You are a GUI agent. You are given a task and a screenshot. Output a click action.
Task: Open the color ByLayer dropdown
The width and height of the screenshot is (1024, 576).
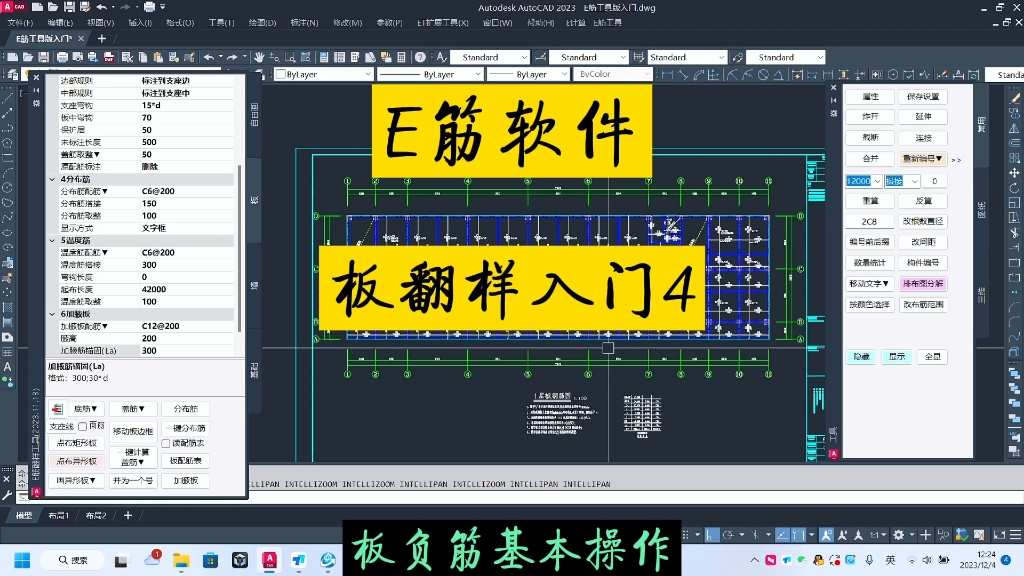coord(323,74)
